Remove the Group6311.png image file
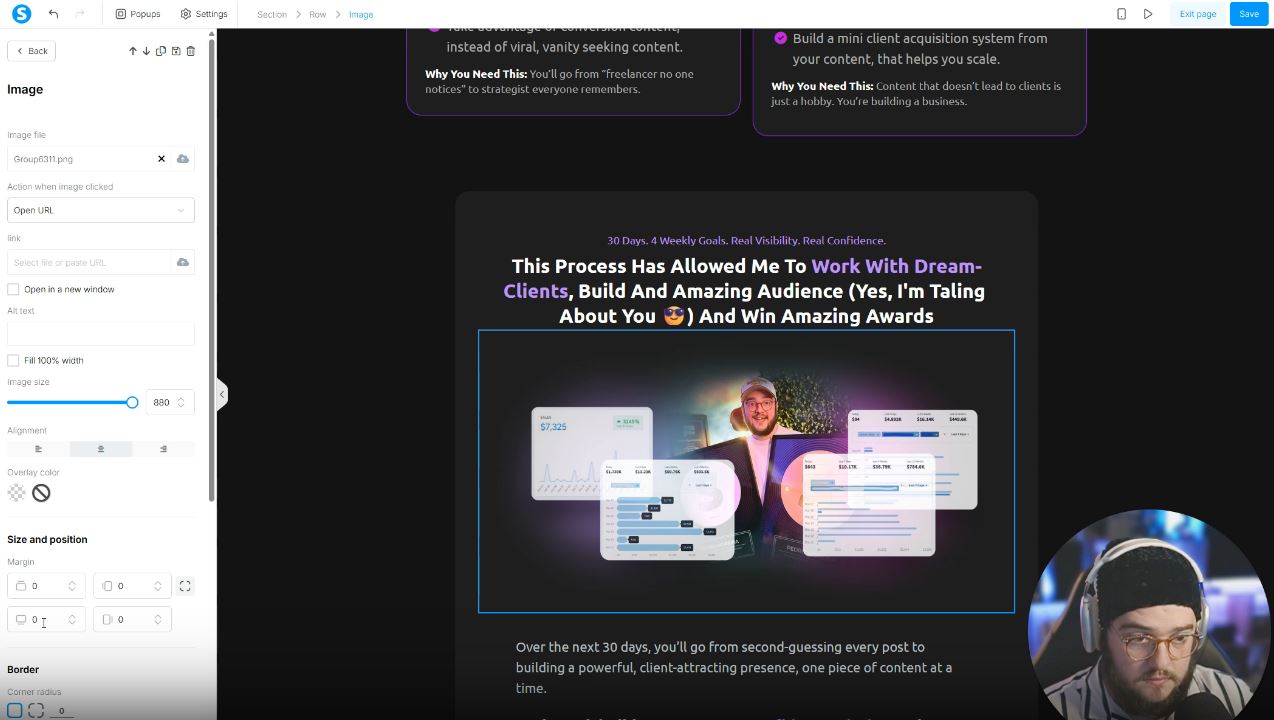Viewport: 1274px width, 720px height. pos(161,159)
